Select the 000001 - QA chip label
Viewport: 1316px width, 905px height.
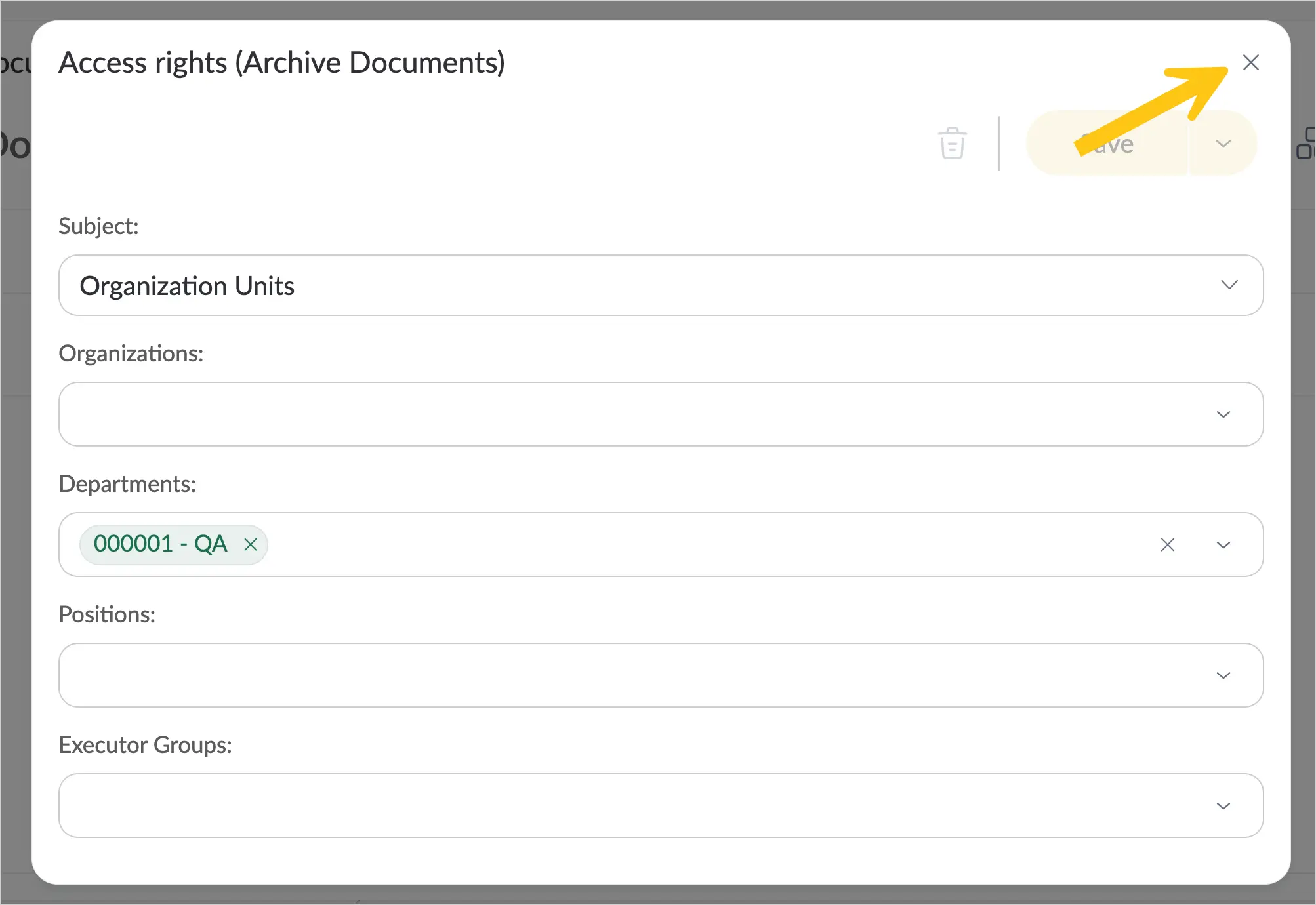(160, 544)
